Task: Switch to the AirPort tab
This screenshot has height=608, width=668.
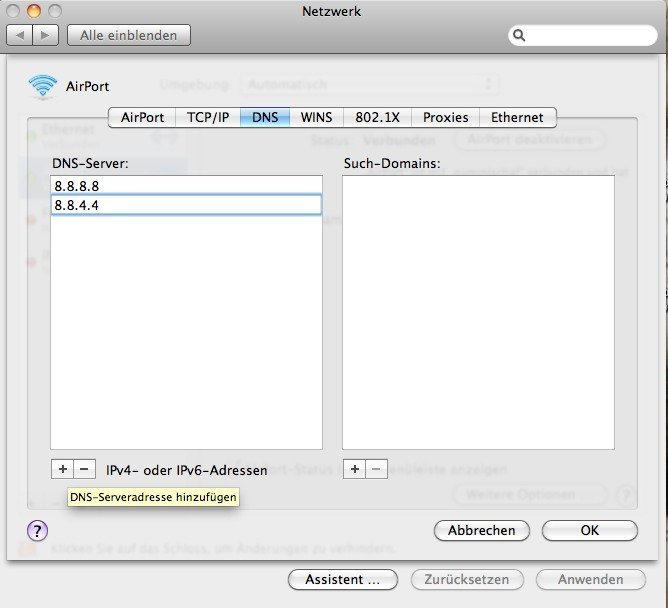Action: 142,117
